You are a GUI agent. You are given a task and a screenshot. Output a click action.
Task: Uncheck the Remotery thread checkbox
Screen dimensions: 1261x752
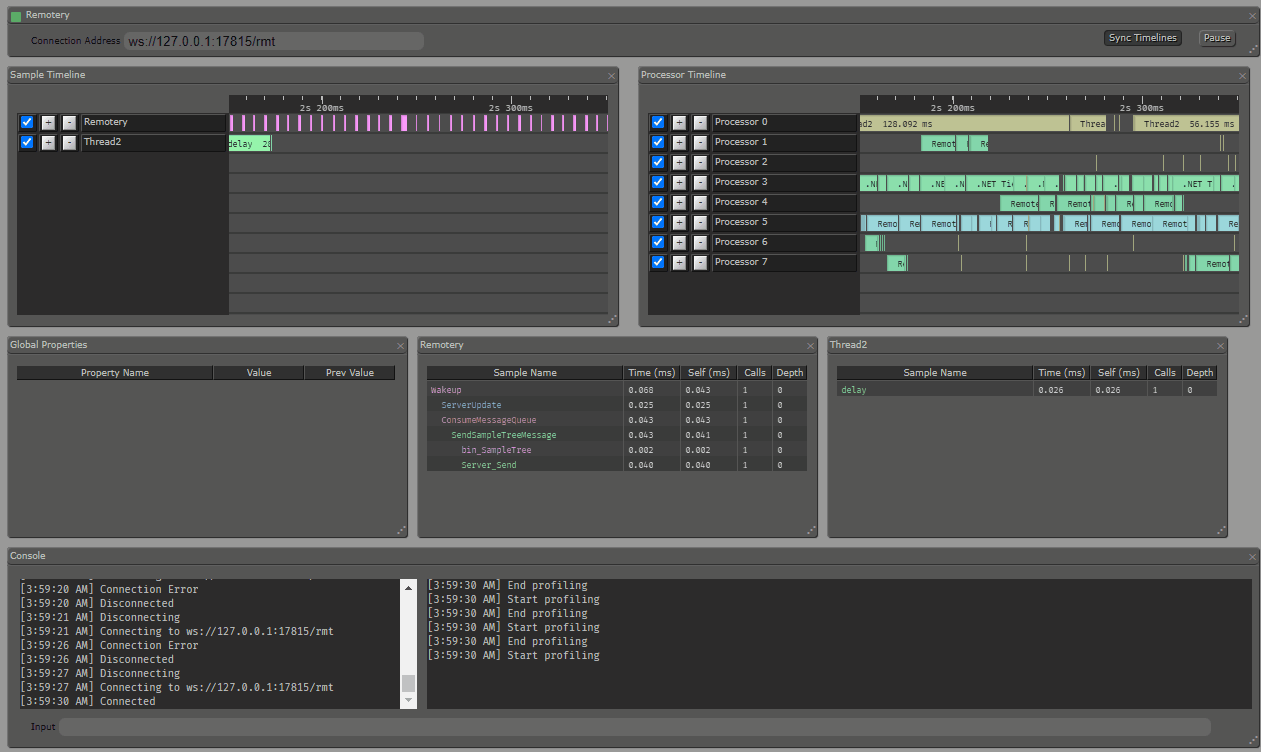(x=28, y=122)
